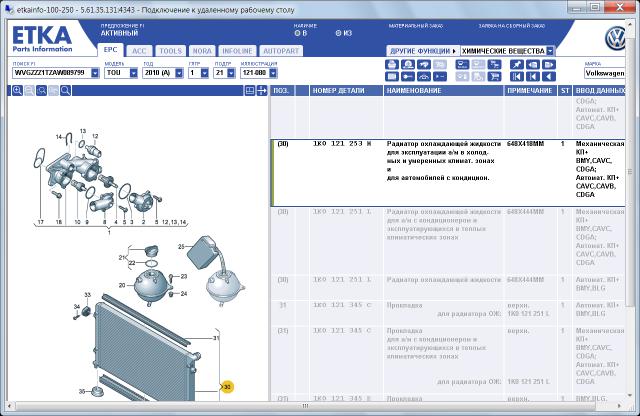The height and width of the screenshot is (416, 640).
Task: Click the page-back arrow icon beside pushpin
Action: click(x=533, y=65)
